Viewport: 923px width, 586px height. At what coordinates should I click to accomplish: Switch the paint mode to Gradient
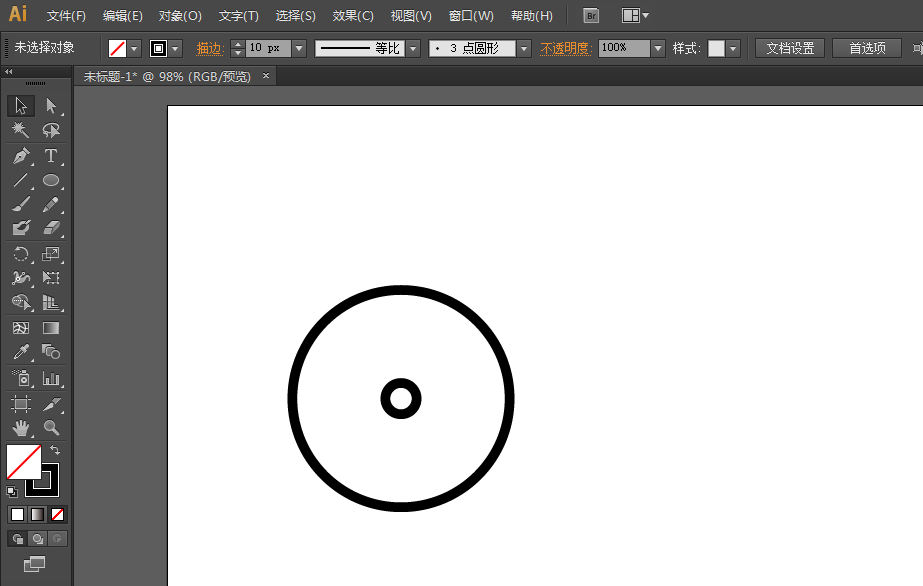(x=37, y=514)
